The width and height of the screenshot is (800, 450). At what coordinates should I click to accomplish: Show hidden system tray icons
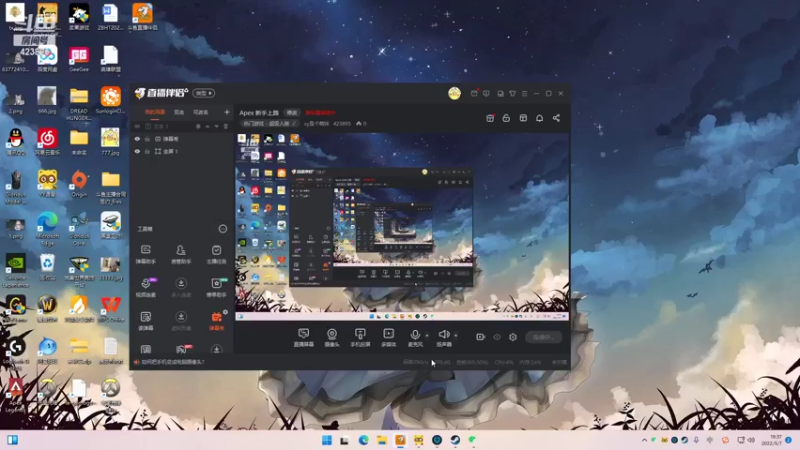pyautogui.click(x=644, y=440)
